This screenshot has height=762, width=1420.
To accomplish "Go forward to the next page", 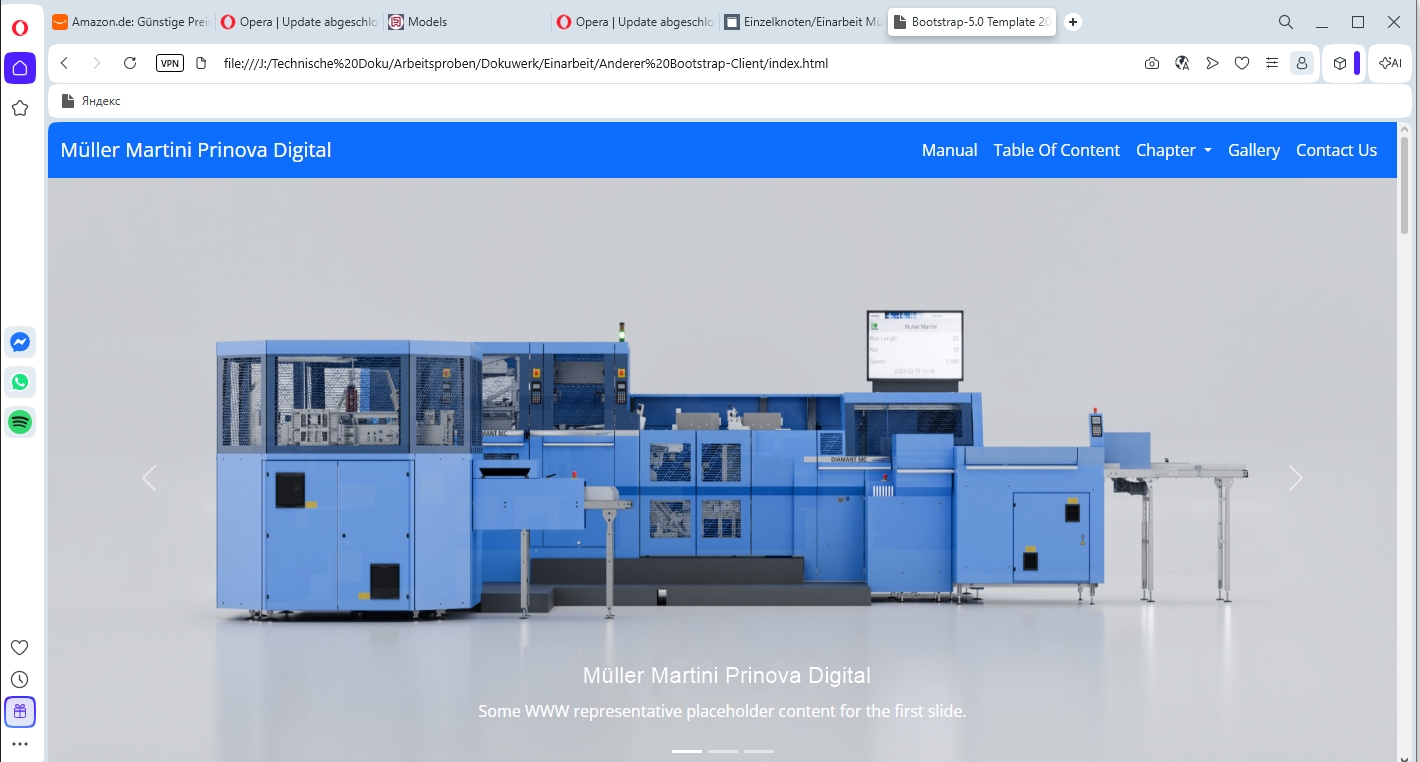I will [x=97, y=63].
